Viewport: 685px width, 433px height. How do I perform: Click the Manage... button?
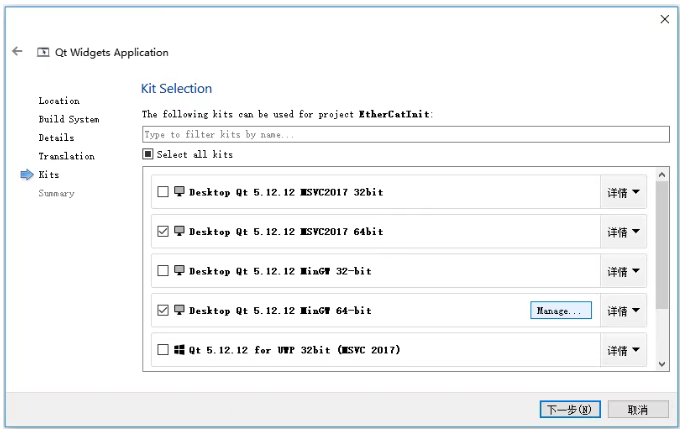click(561, 310)
